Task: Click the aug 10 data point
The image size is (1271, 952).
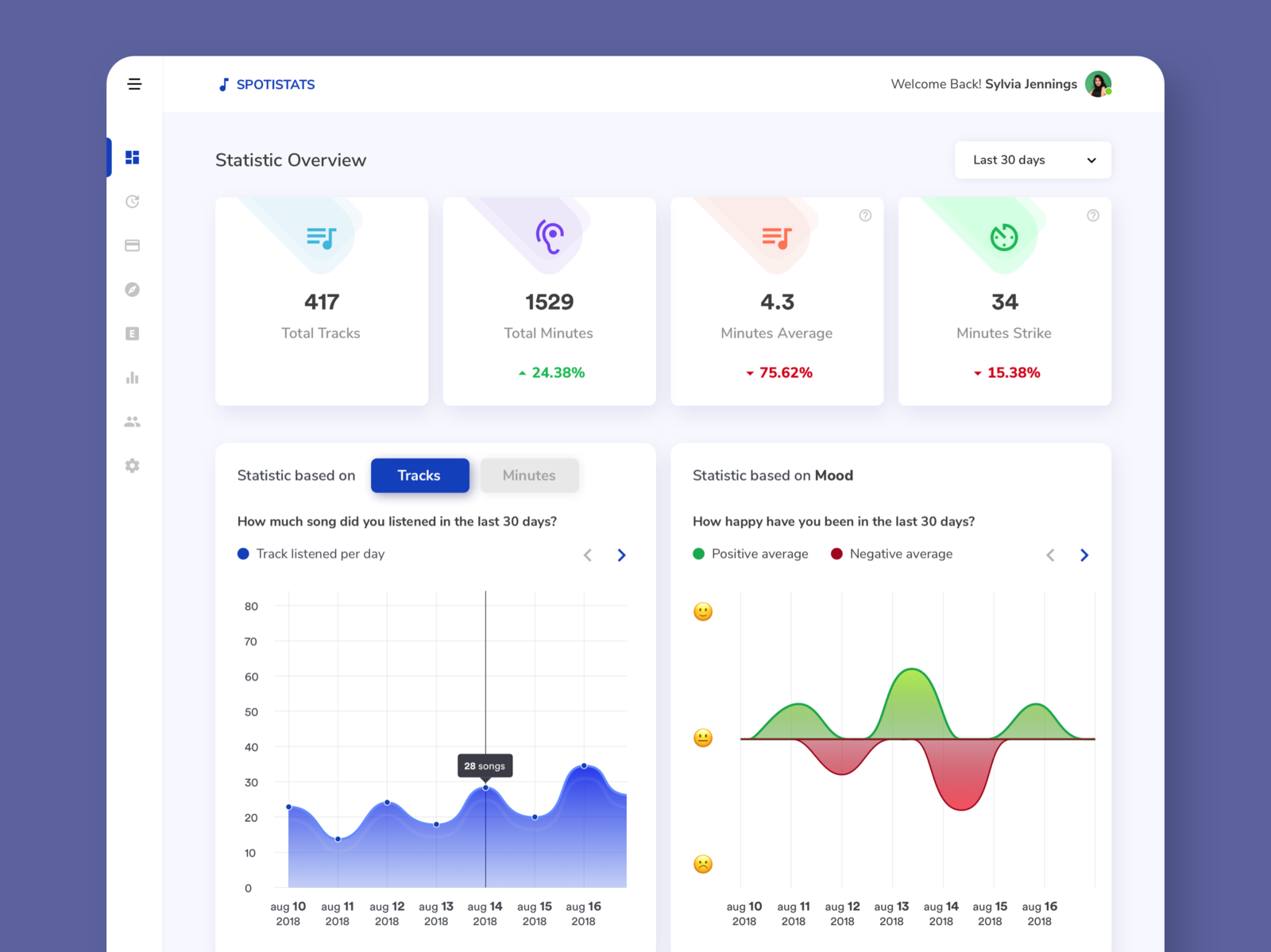Action: pyautogui.click(x=289, y=807)
